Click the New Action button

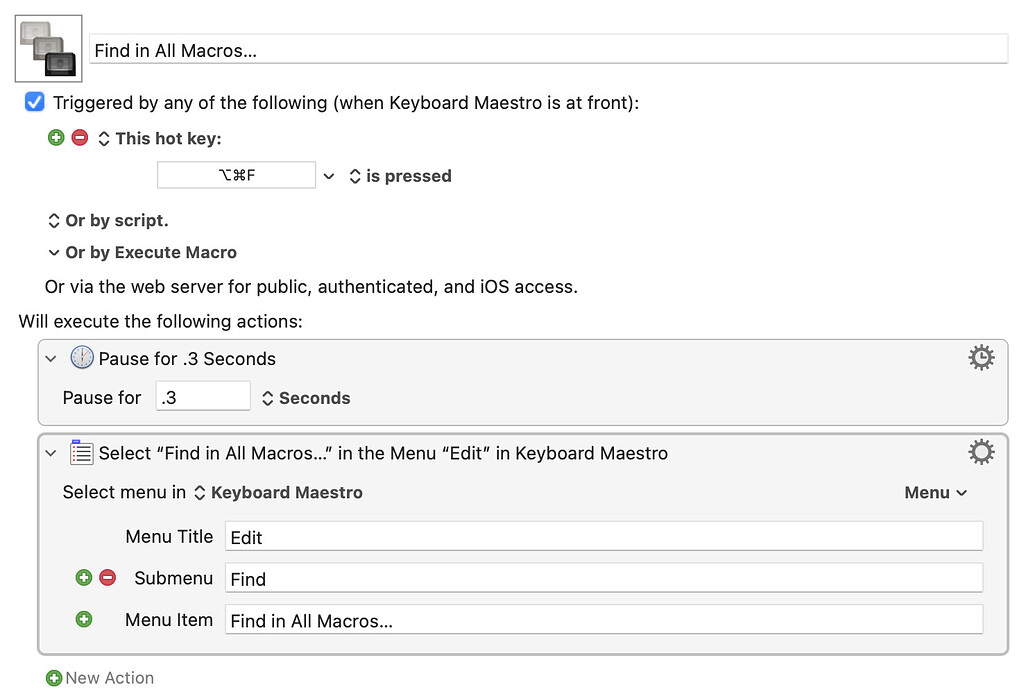tap(100, 678)
